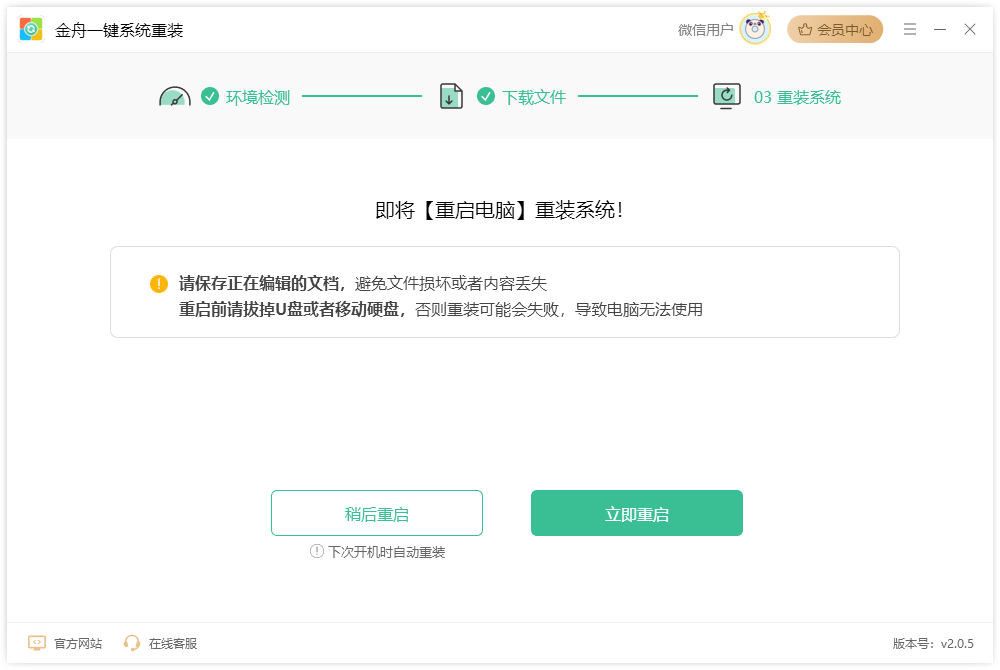Click the 下载文件 document download icon
1000x670 pixels.
[451, 97]
